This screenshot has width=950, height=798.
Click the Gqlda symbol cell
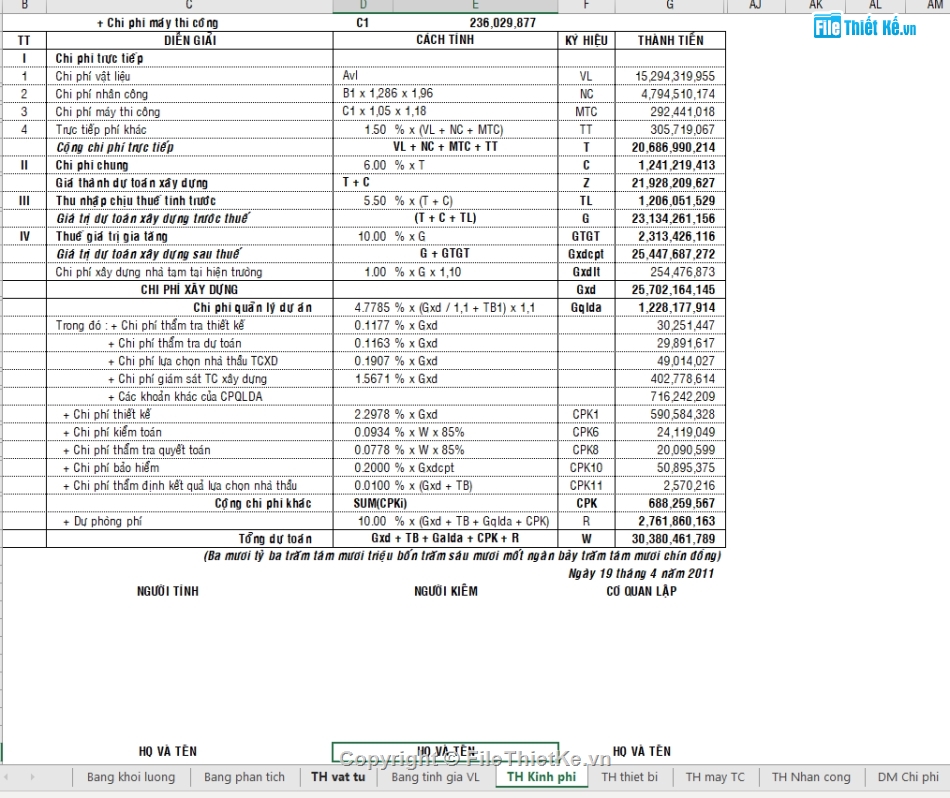tap(586, 308)
